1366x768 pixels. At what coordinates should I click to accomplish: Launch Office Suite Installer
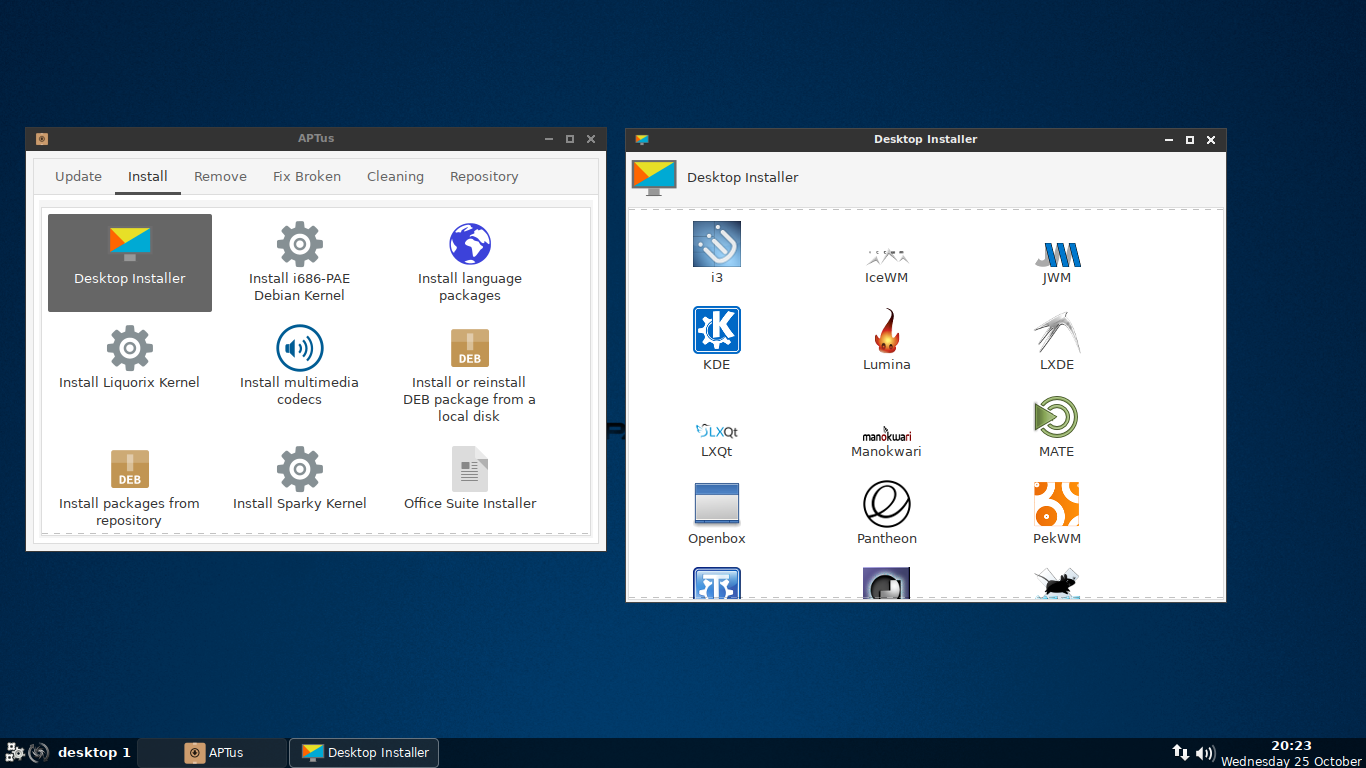coord(470,479)
